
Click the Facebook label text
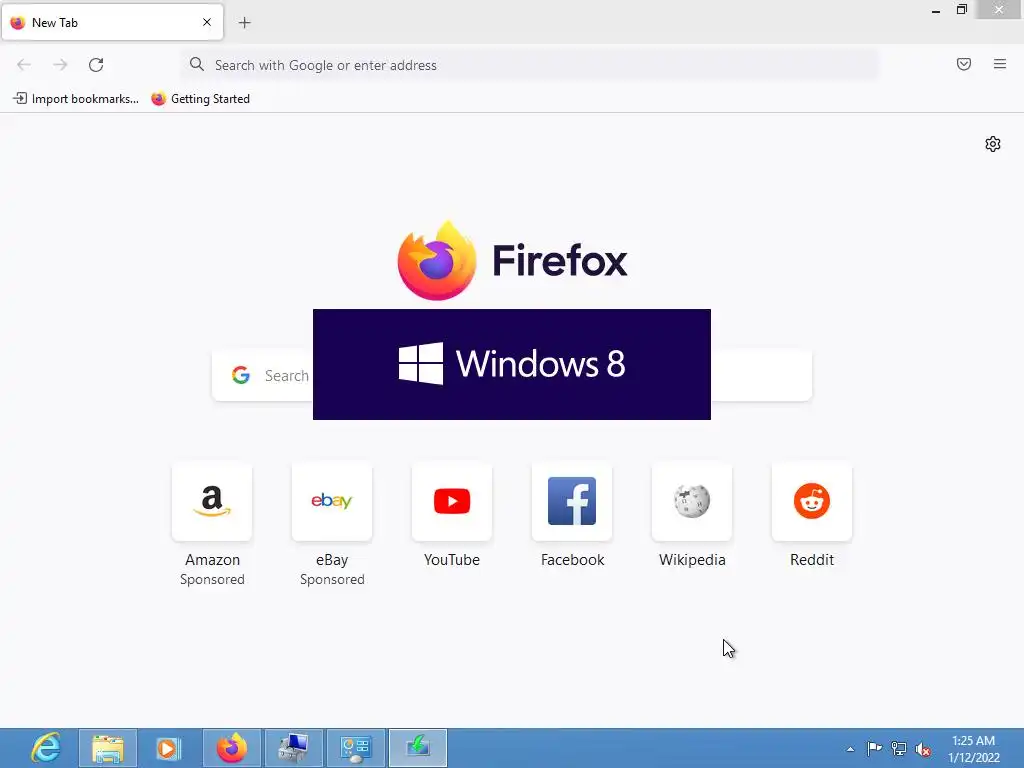tap(573, 560)
